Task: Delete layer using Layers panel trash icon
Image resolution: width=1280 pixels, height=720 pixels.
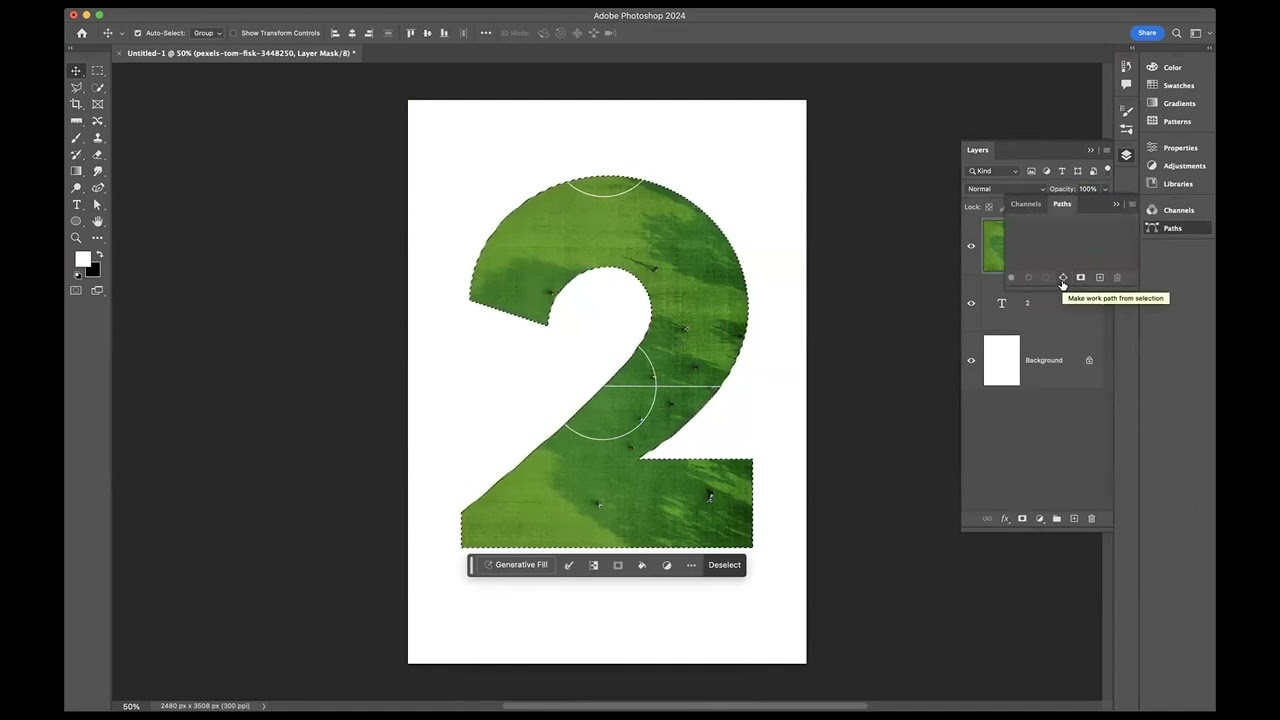Action: (1091, 519)
